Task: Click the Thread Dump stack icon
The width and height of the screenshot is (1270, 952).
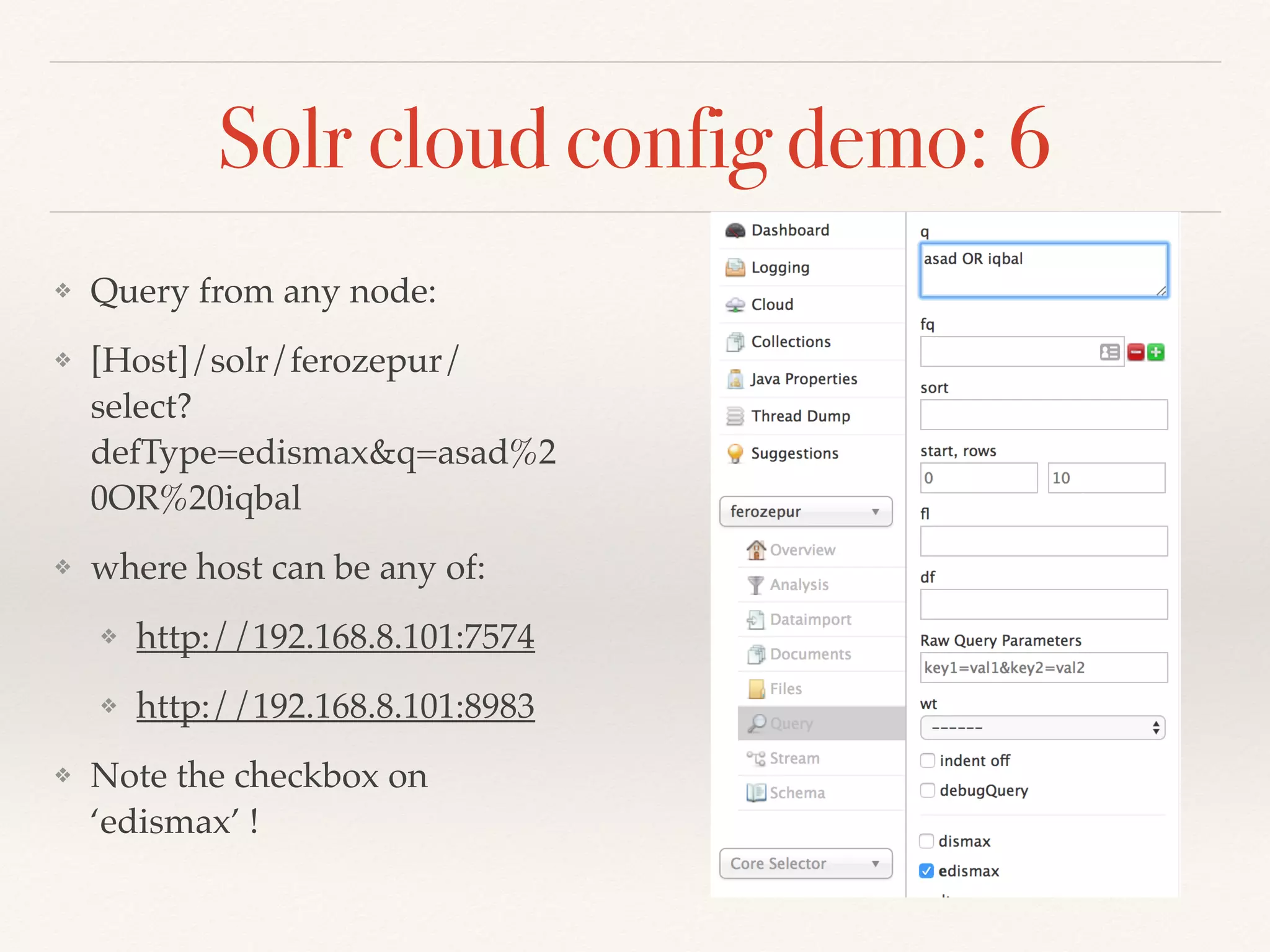Action: 735,416
